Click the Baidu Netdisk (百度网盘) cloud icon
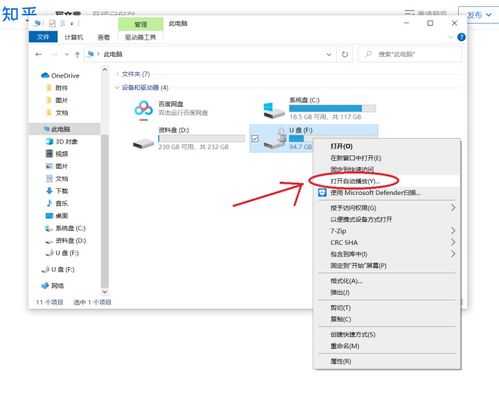499x394 pixels. pyautogui.click(x=144, y=110)
